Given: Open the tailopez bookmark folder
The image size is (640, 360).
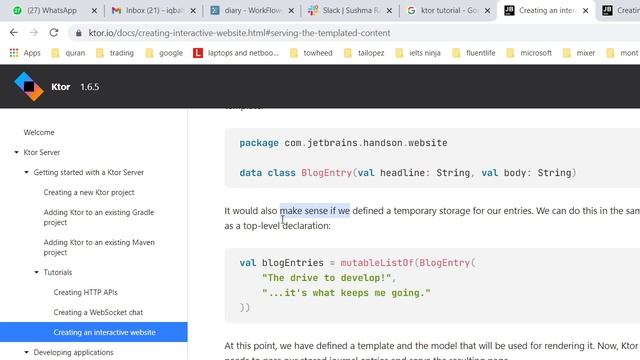Looking at the screenshot, I should (x=364, y=53).
